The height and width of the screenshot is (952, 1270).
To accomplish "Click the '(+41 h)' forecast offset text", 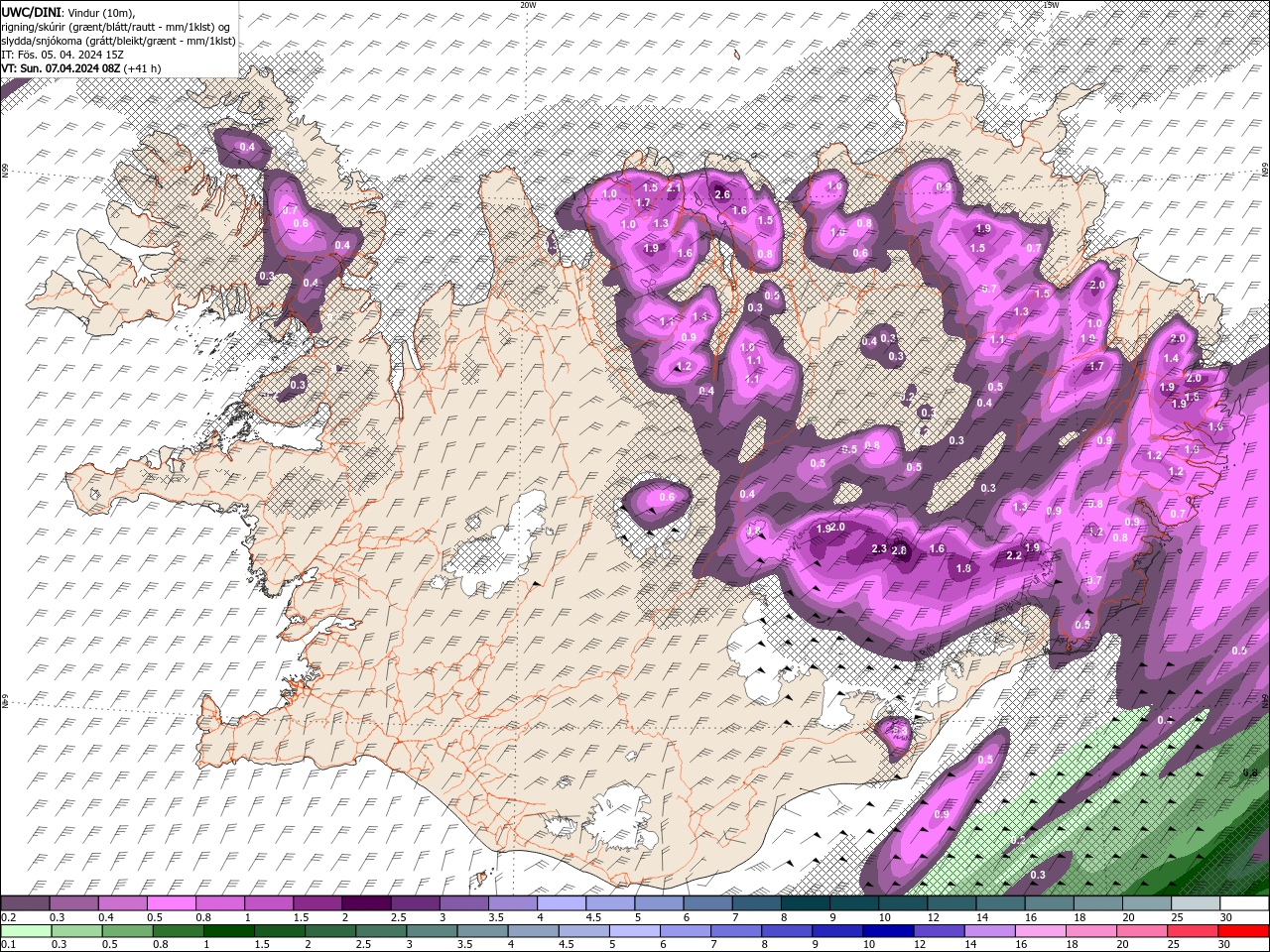I will [x=143, y=68].
